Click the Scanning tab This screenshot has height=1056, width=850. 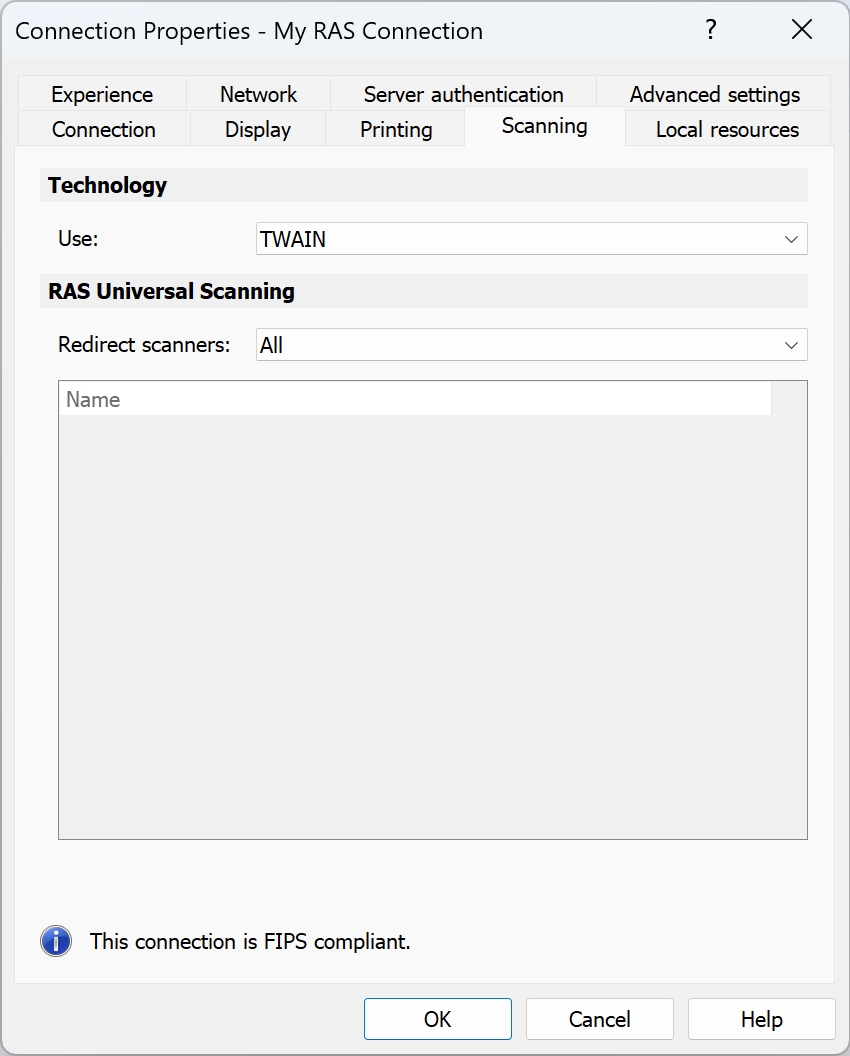(x=544, y=126)
